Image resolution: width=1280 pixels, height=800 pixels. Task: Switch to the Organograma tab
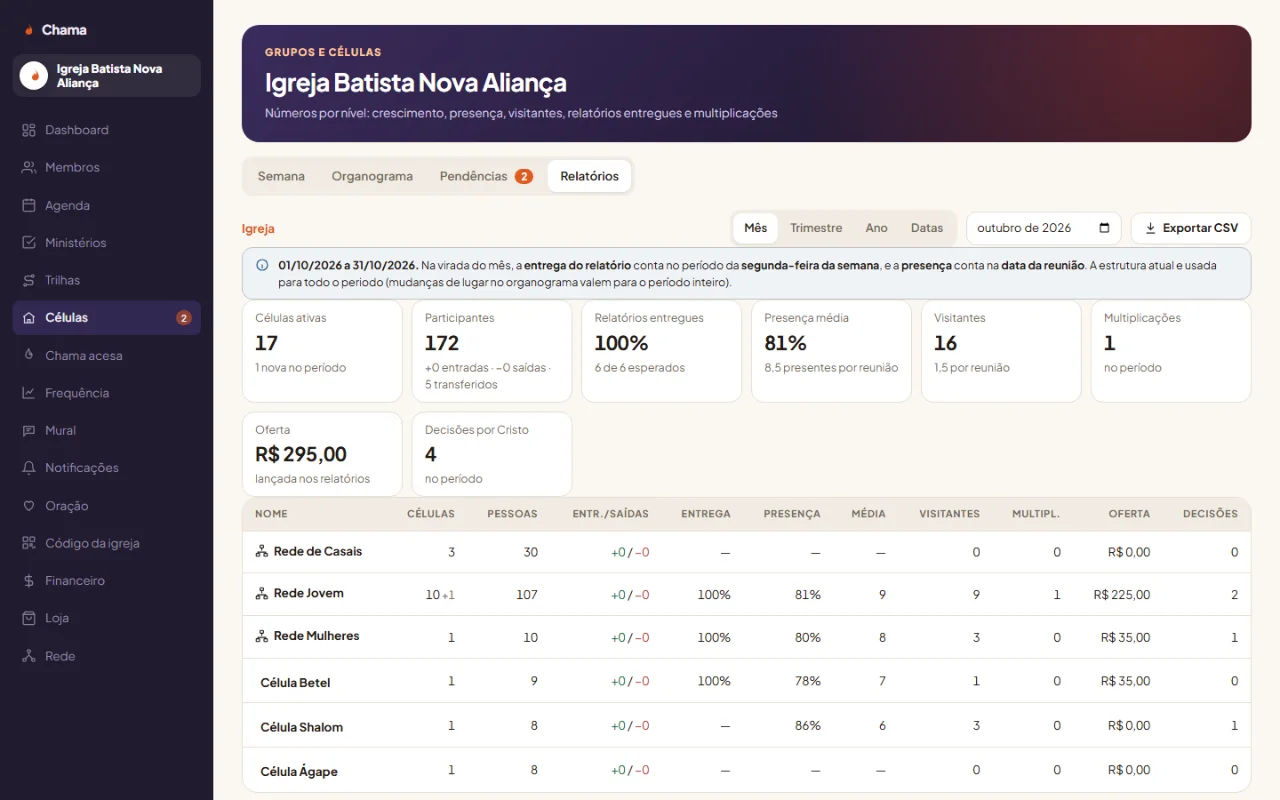pyautogui.click(x=372, y=176)
